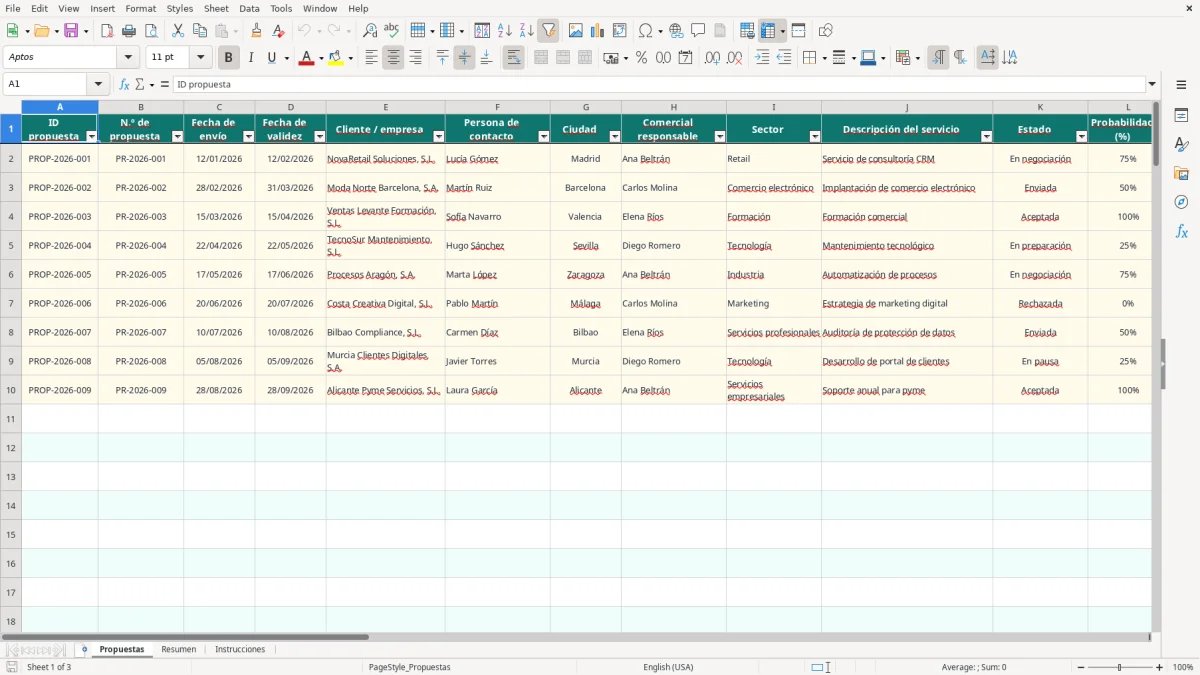Click the Insert Chart icon

coord(598,31)
